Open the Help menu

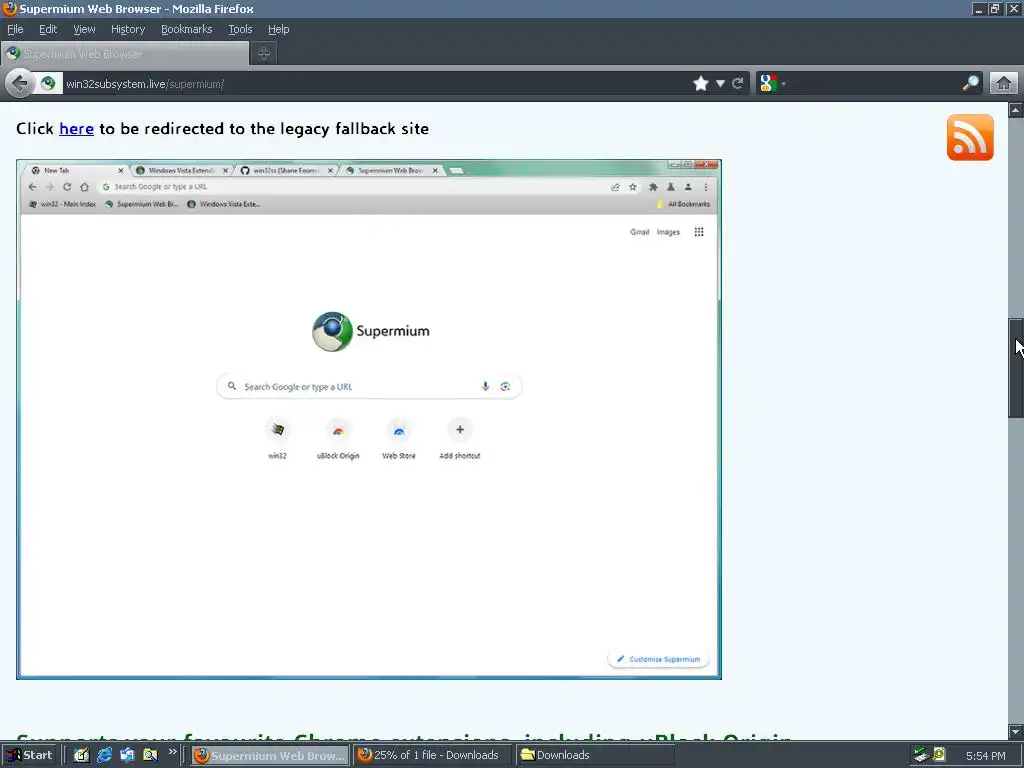tap(278, 29)
